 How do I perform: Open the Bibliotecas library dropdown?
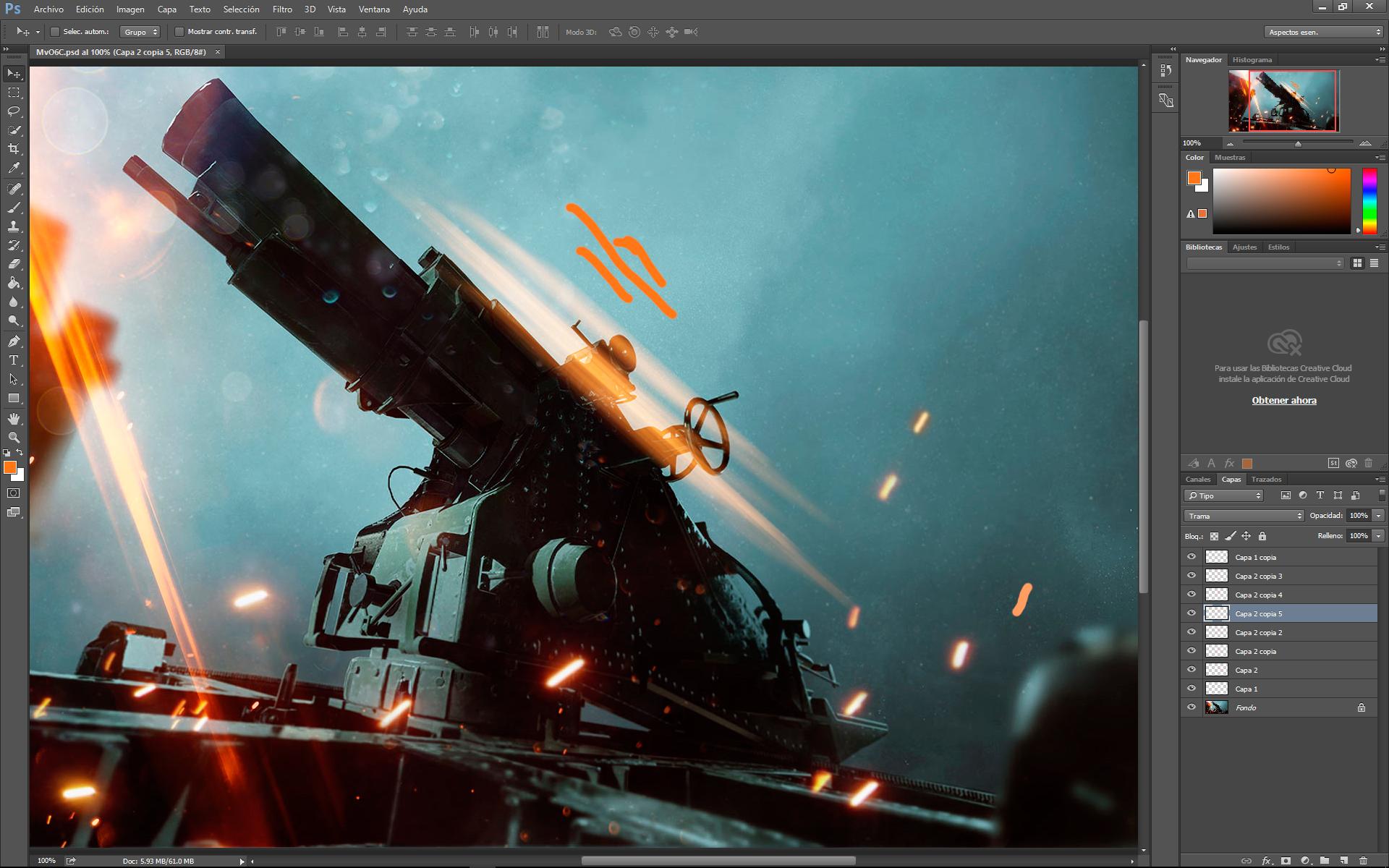click(1265, 263)
